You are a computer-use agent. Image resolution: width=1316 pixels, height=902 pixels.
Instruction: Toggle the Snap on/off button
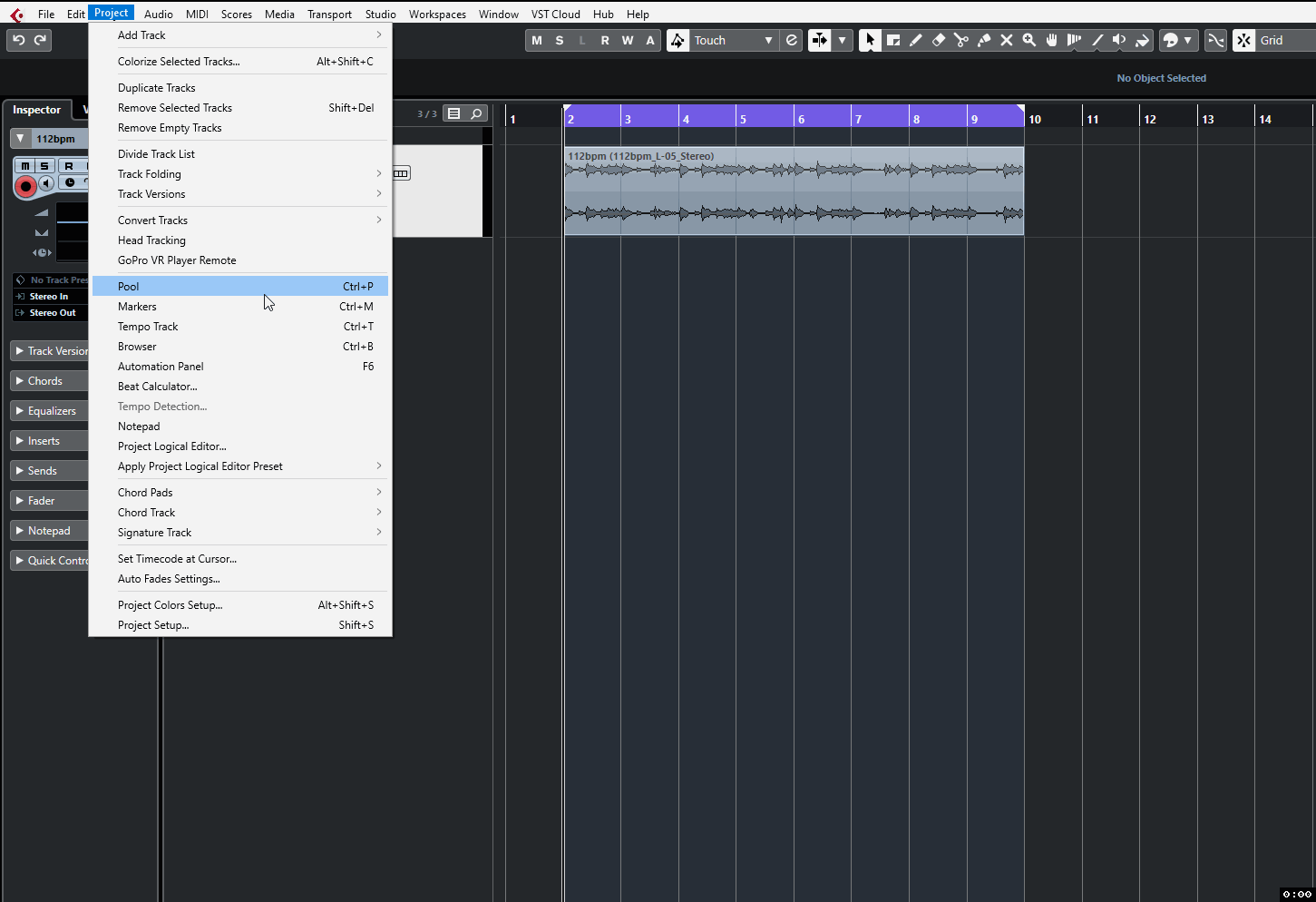[1244, 40]
